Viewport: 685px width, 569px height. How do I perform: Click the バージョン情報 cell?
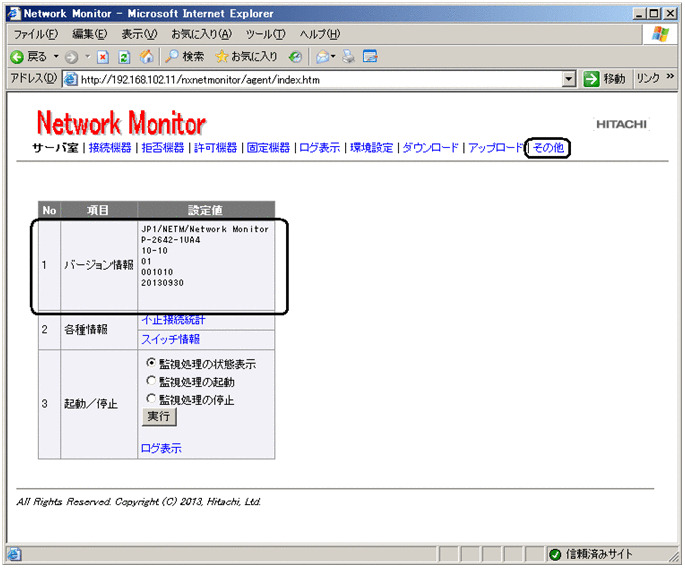pyautogui.click(x=99, y=264)
